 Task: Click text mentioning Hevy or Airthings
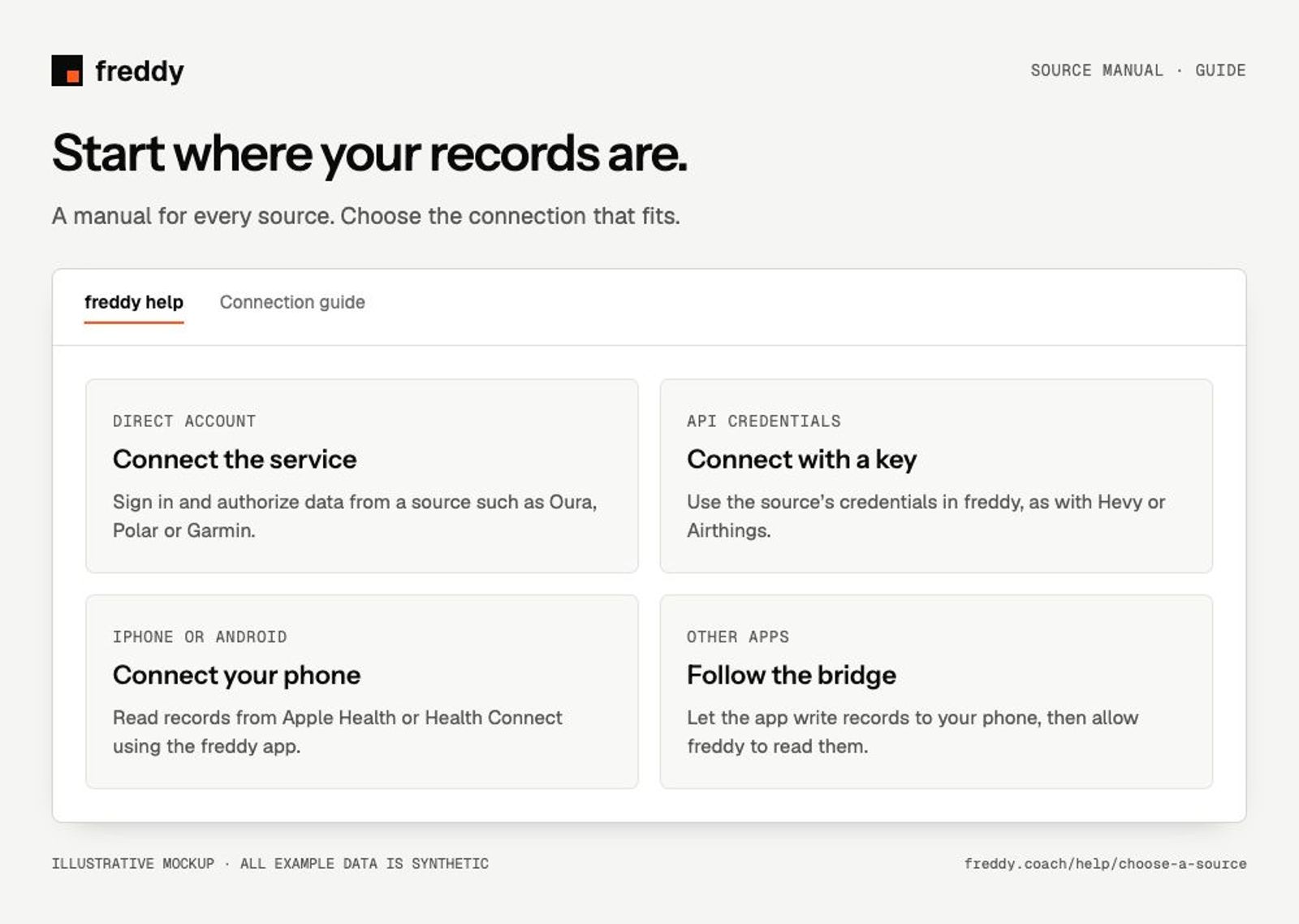[x=926, y=516]
